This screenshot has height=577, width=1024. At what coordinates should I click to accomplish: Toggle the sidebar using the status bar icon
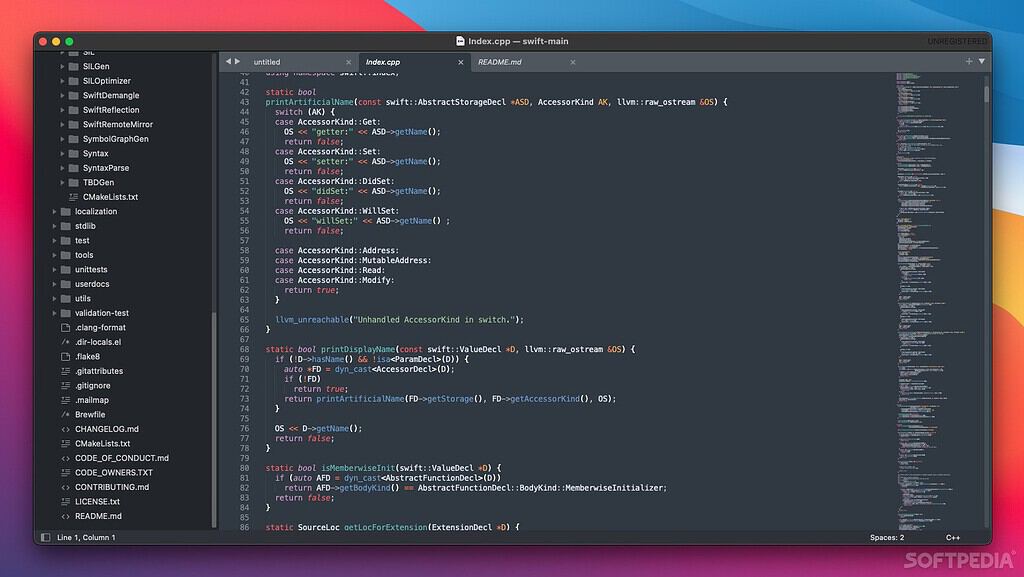click(45, 537)
